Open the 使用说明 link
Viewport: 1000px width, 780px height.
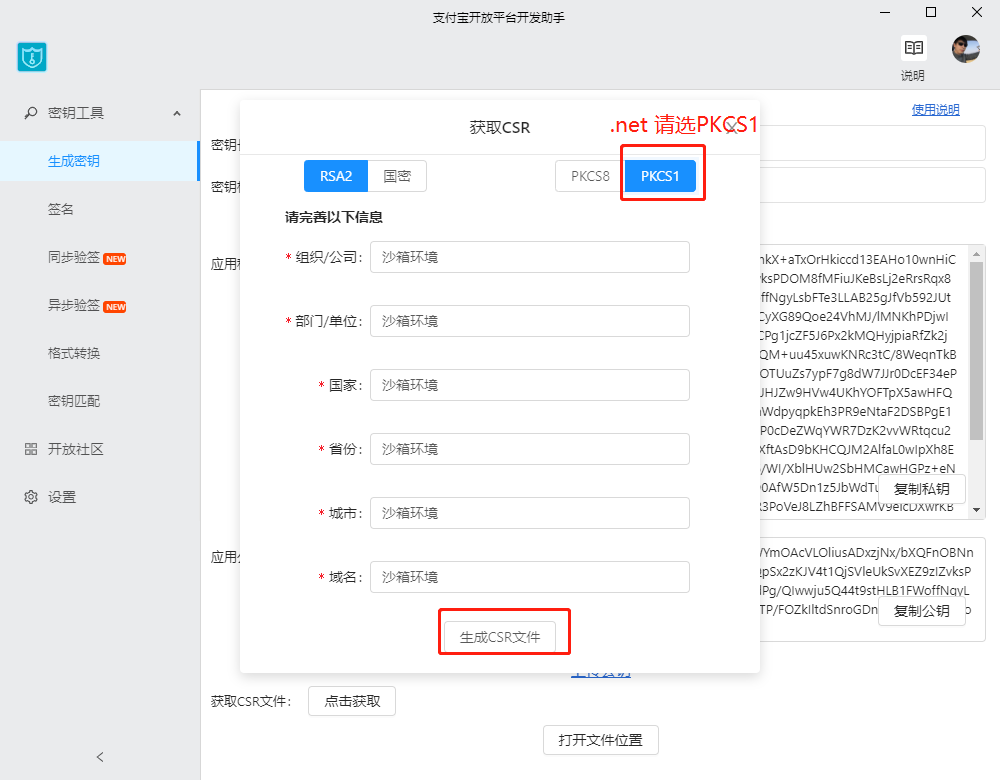[x=936, y=110]
